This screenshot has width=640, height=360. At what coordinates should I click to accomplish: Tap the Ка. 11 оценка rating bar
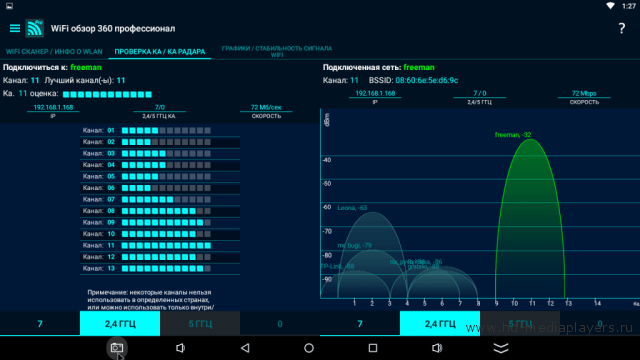(107, 94)
